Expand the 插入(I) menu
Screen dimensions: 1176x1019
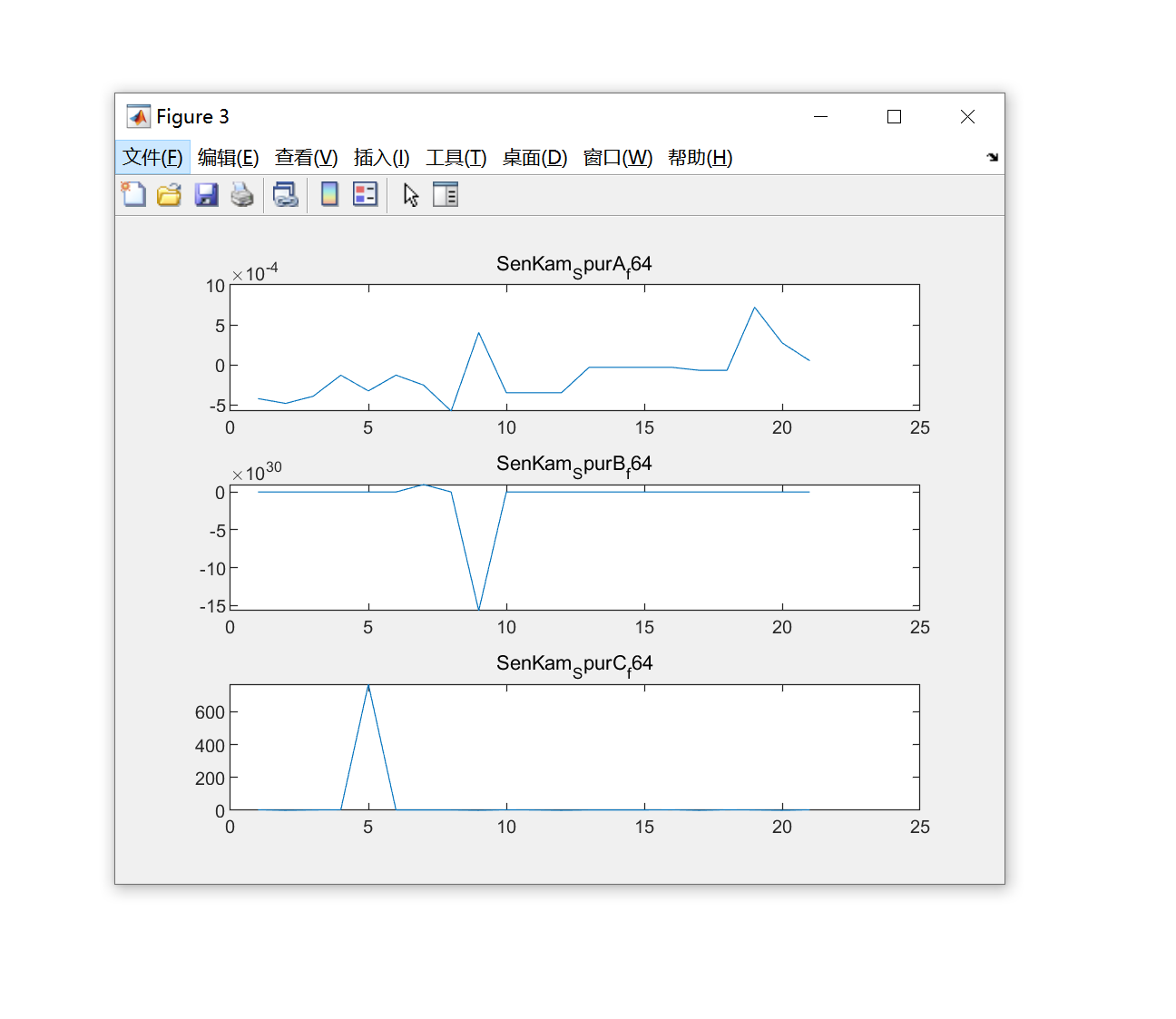click(381, 158)
